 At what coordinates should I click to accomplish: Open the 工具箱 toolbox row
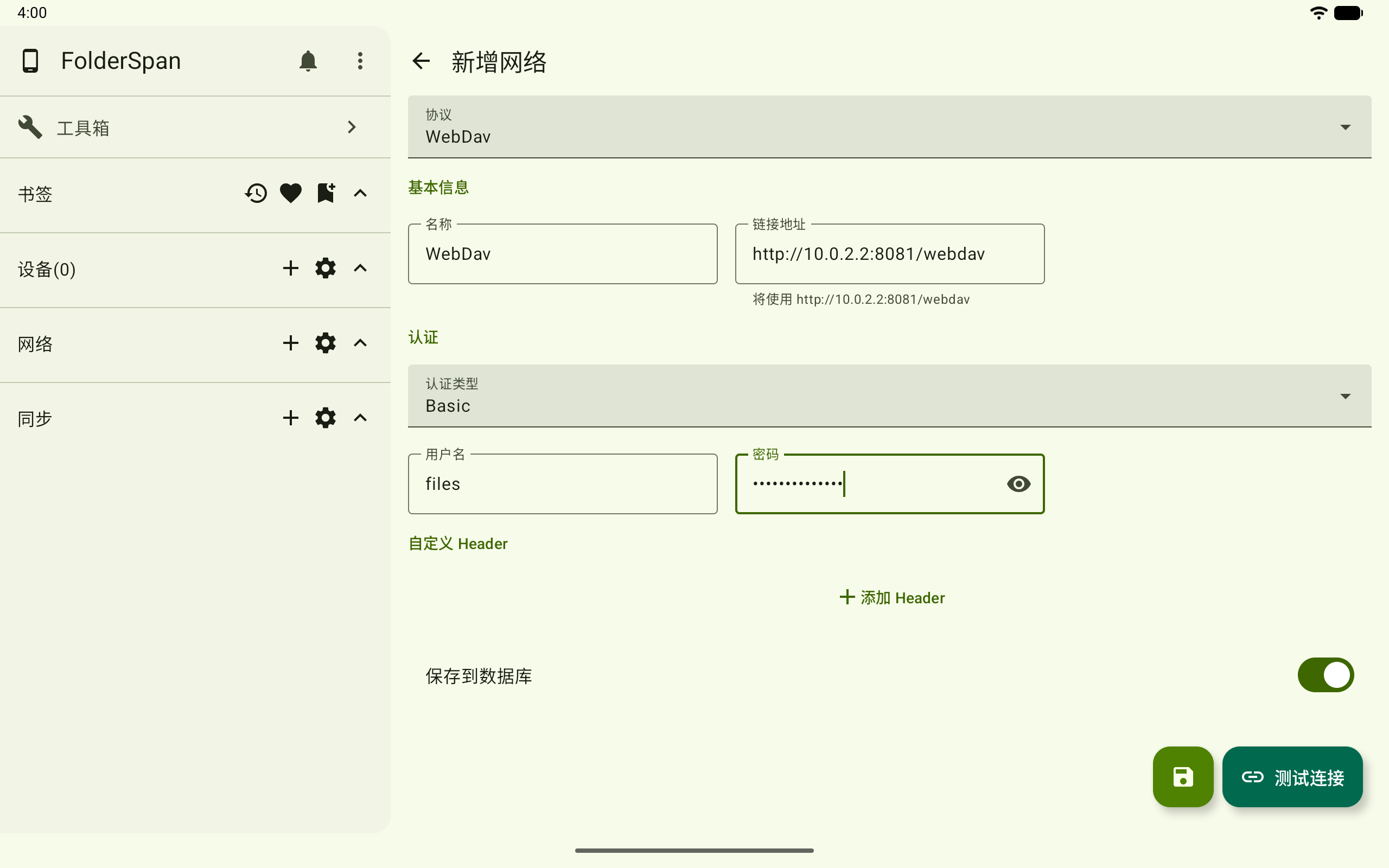[x=195, y=127]
